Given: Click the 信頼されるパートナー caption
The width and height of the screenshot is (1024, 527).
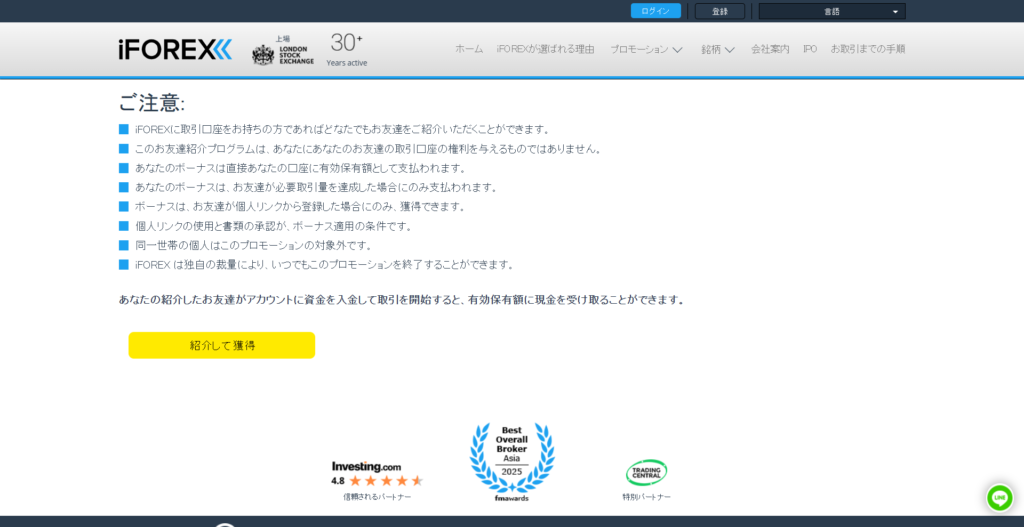Looking at the screenshot, I should click(x=377, y=497).
